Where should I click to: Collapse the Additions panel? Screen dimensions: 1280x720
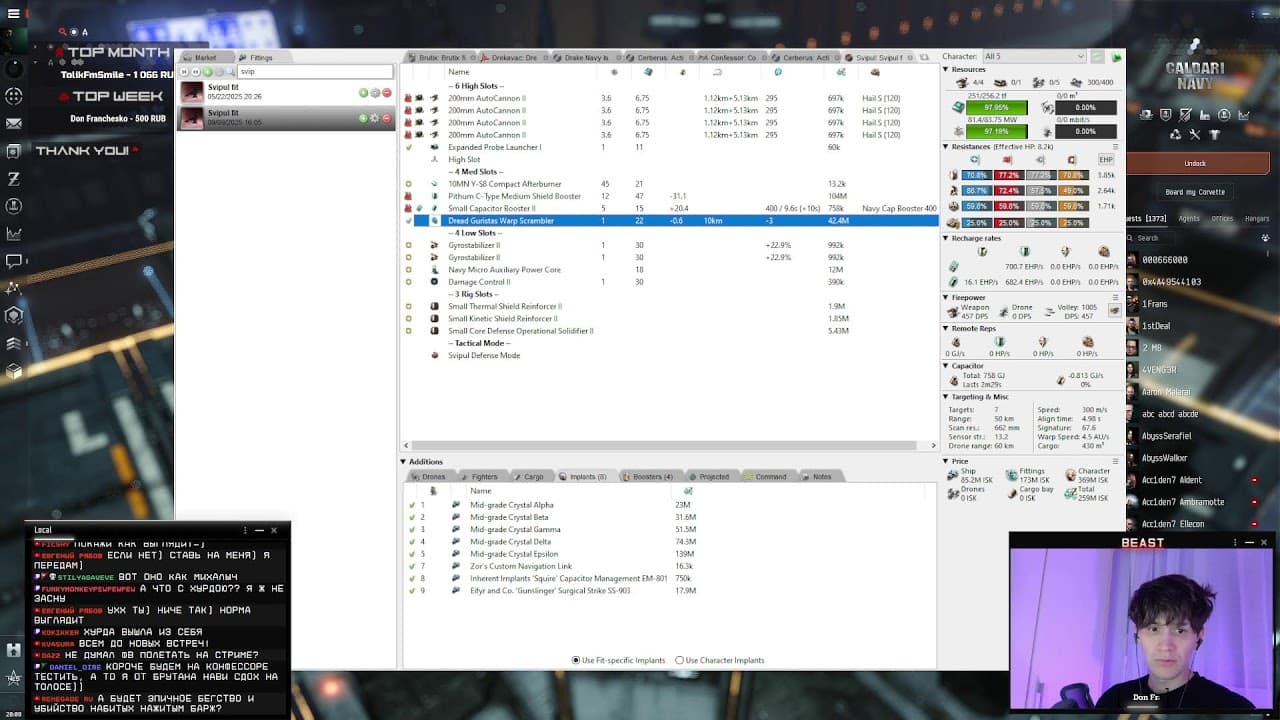[404, 462]
